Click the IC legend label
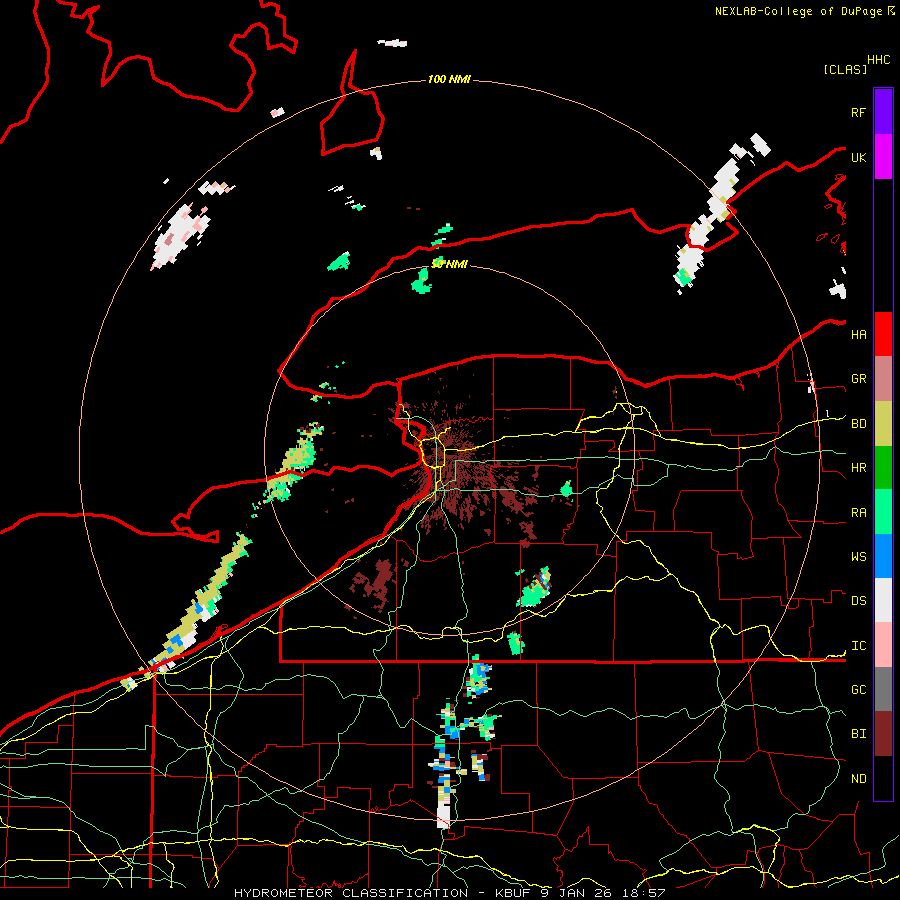Image resolution: width=900 pixels, height=900 pixels. (858, 646)
